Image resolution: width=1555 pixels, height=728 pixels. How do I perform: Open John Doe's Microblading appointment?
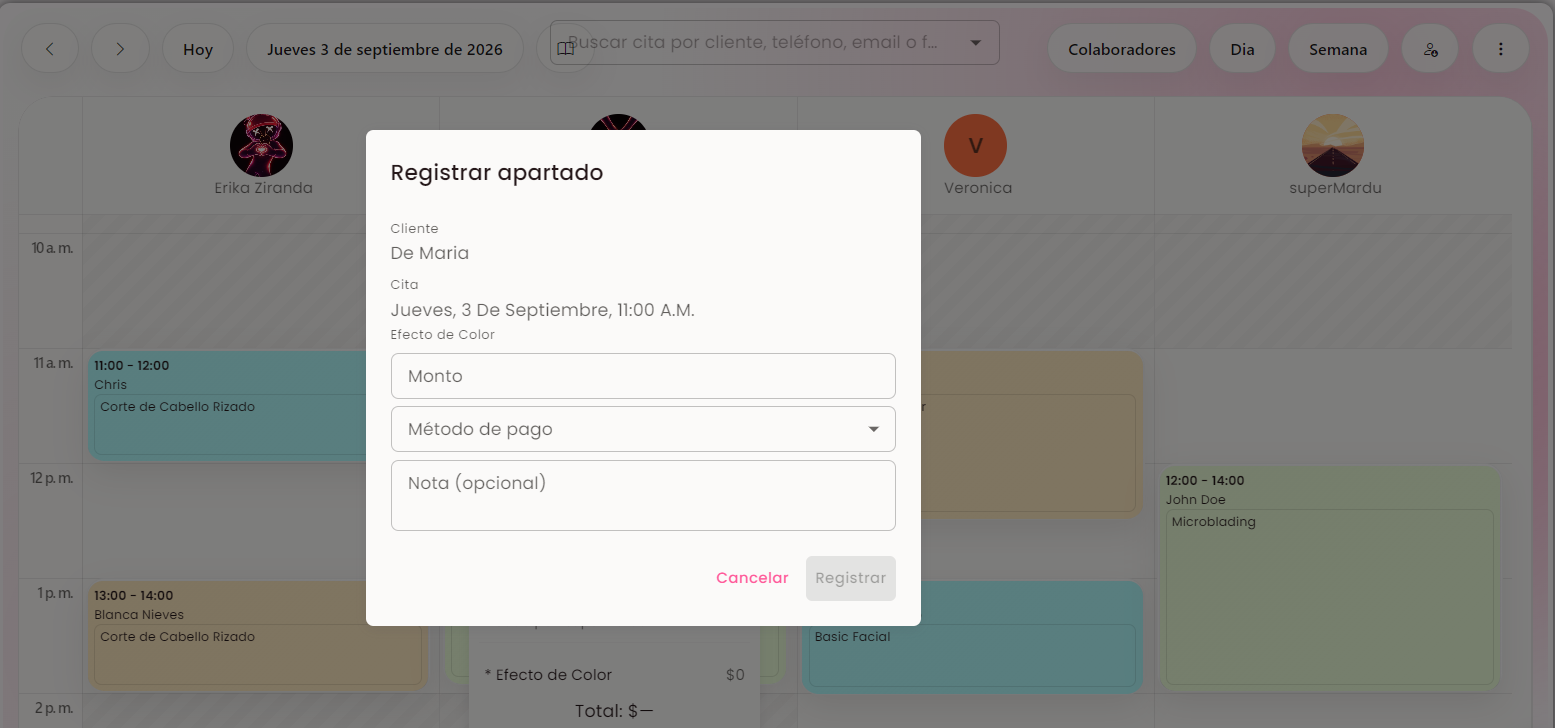coord(1331,579)
